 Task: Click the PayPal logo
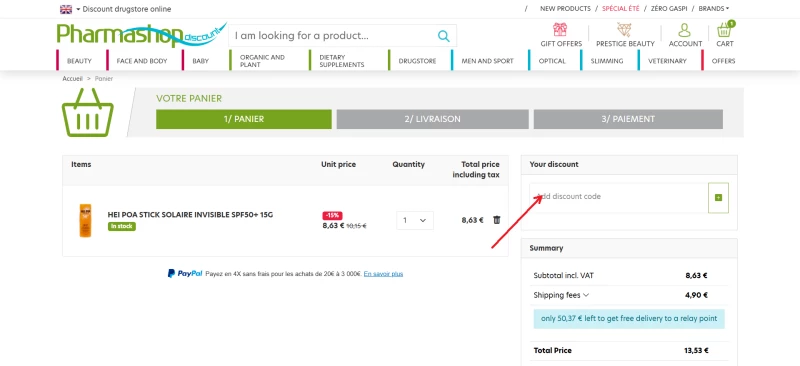pyautogui.click(x=185, y=274)
